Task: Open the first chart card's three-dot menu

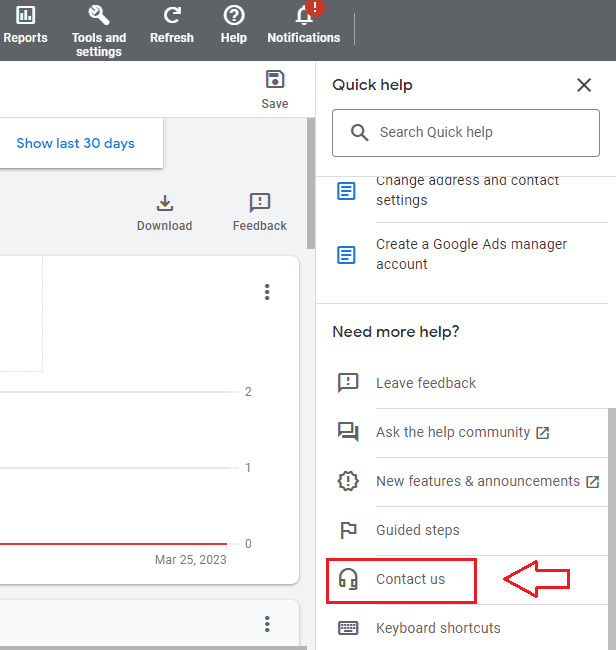Action: pyautogui.click(x=267, y=292)
